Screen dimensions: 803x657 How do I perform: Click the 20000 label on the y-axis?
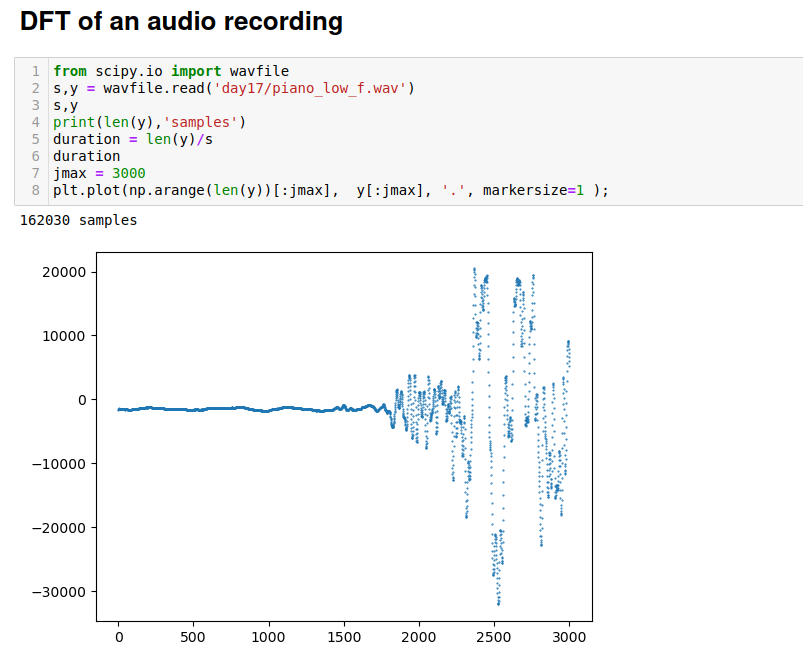64,272
